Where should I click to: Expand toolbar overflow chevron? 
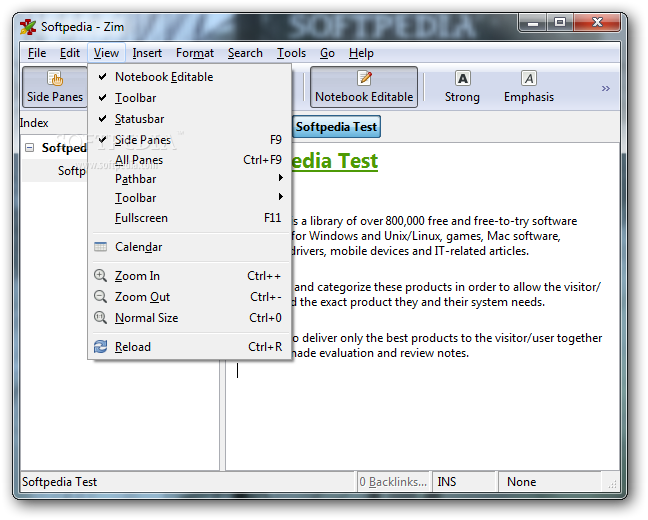[x=605, y=88]
